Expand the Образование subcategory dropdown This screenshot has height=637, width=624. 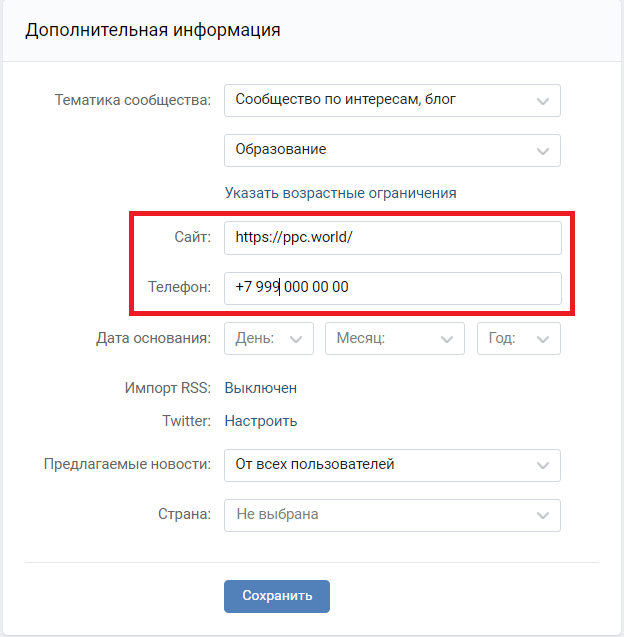392,150
